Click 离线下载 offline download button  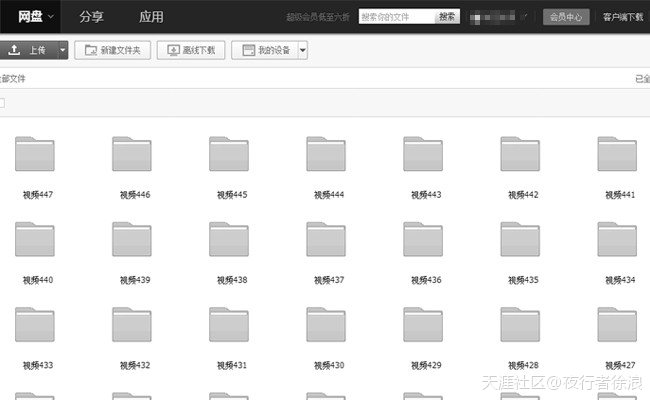point(191,50)
